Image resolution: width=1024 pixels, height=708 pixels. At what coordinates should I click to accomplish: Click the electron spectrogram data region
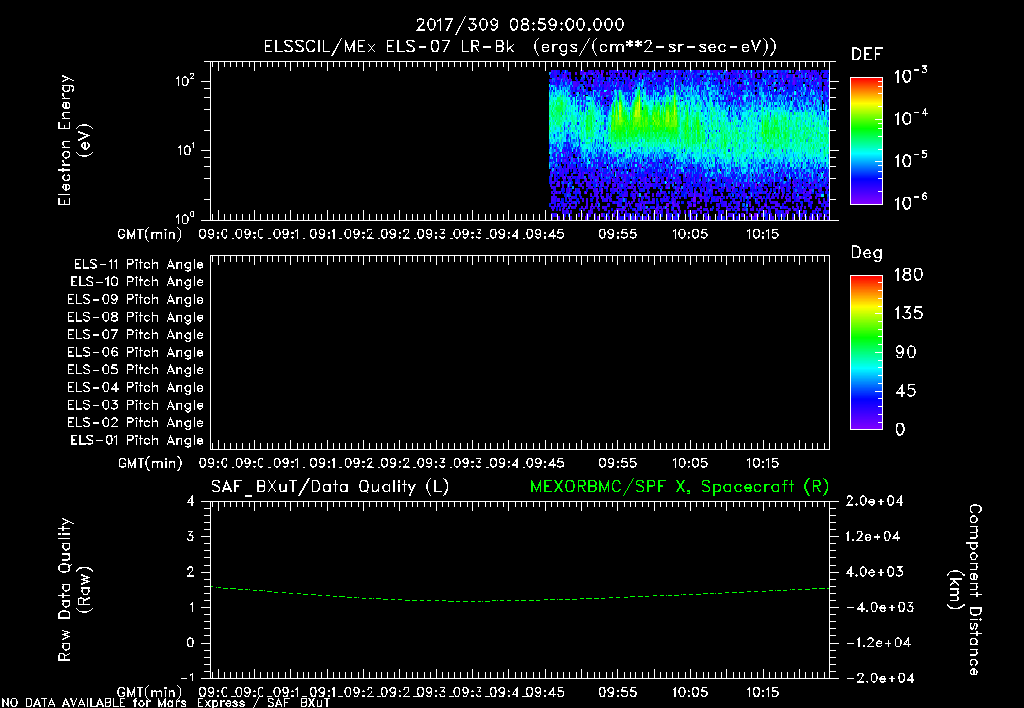(689, 144)
